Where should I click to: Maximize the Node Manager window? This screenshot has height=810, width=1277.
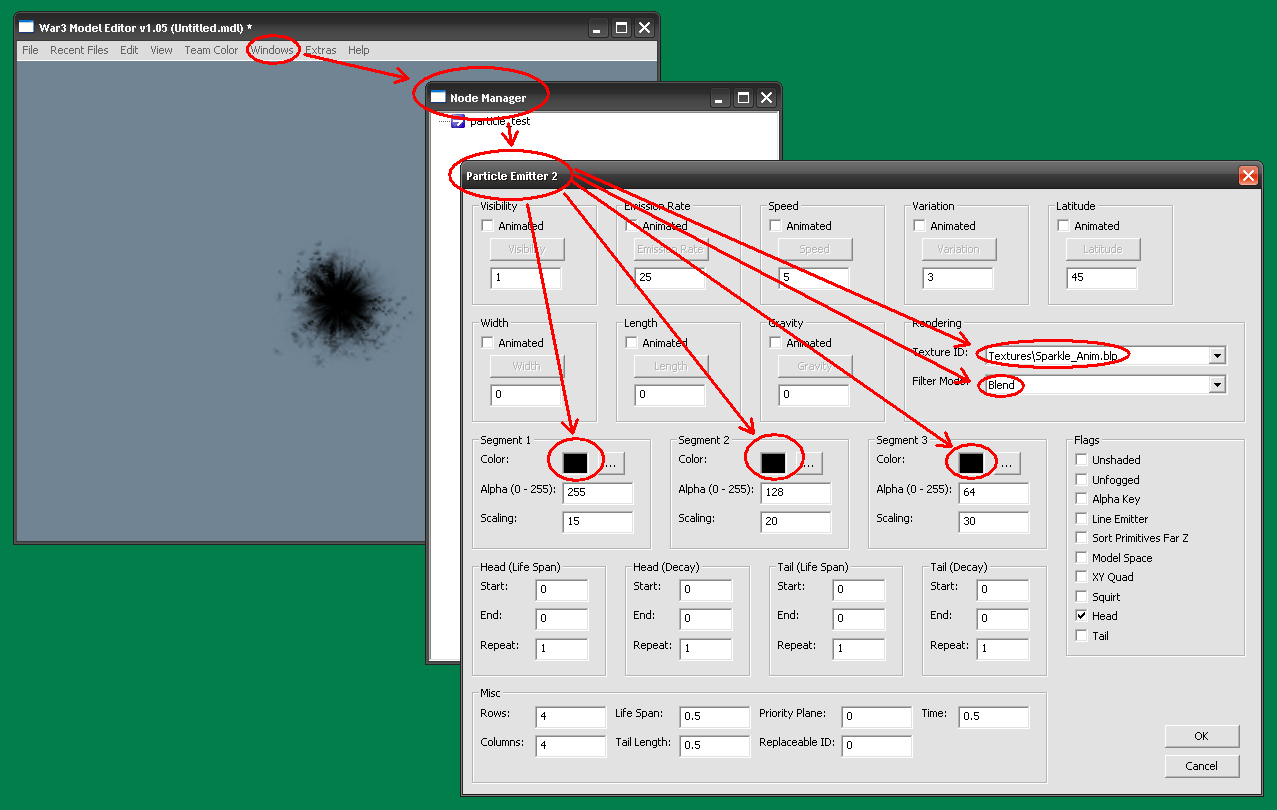click(x=743, y=97)
